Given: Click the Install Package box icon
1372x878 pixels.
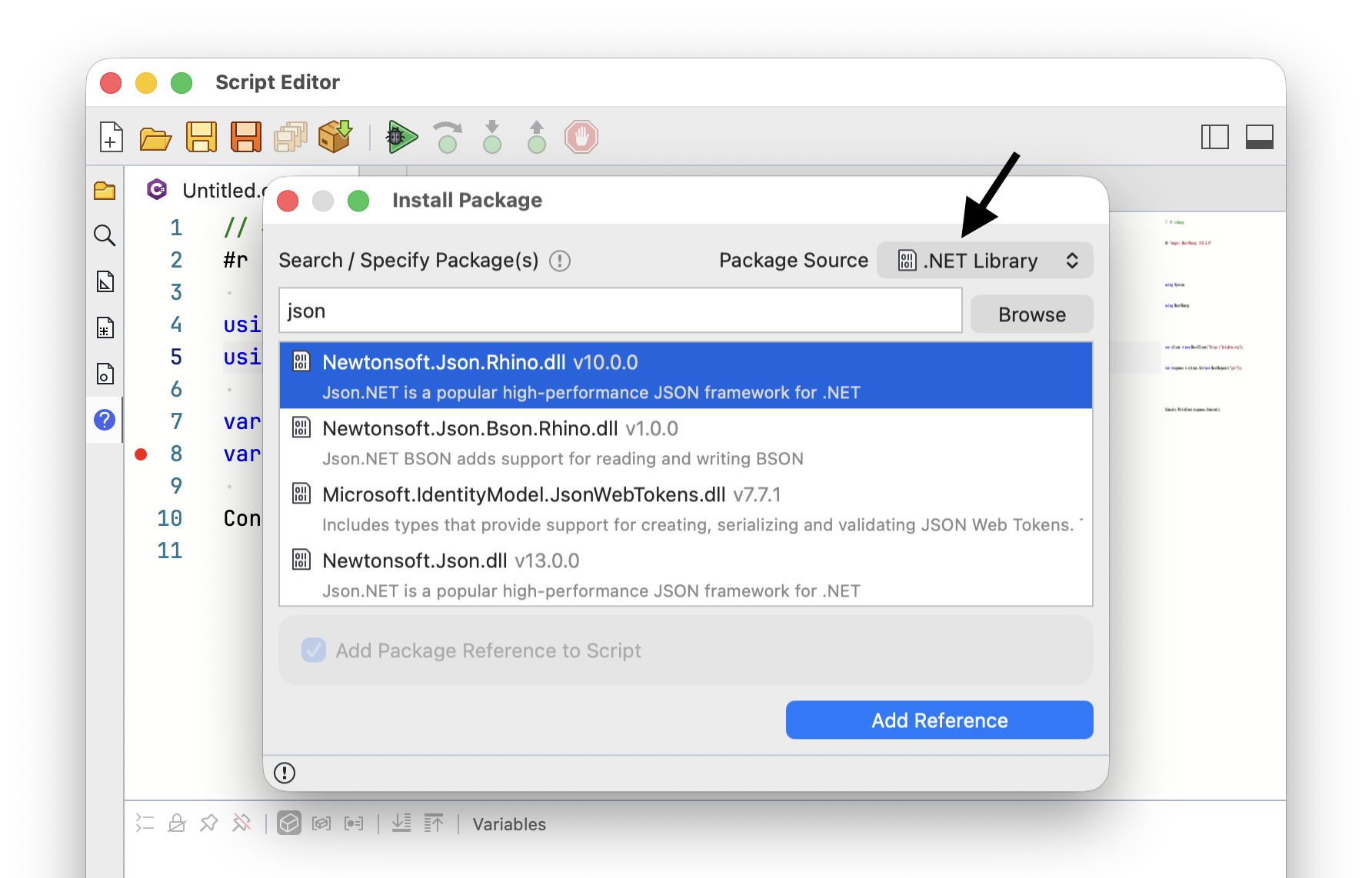Looking at the screenshot, I should 335,136.
